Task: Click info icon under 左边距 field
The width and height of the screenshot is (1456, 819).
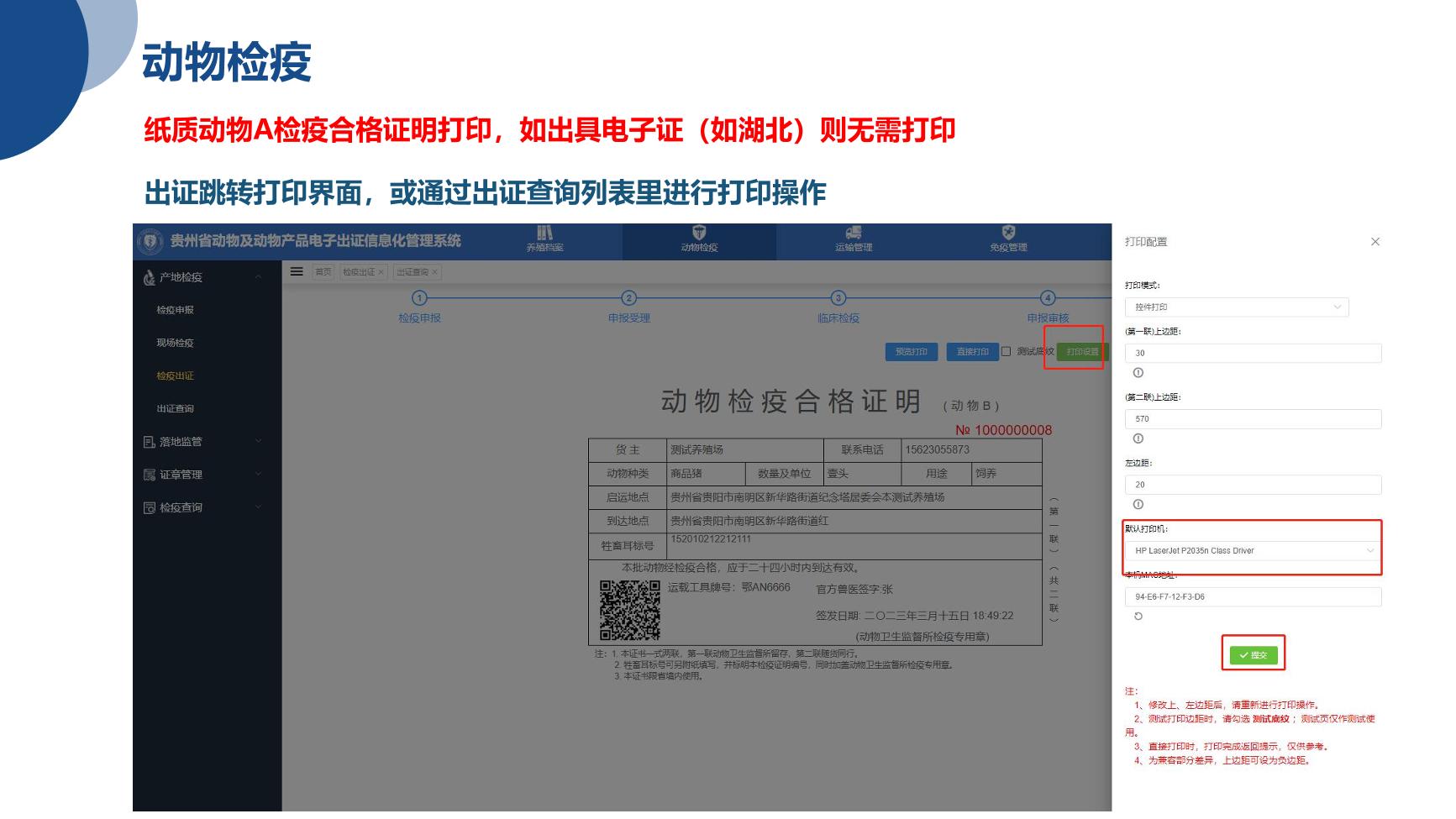Action: click(x=1138, y=505)
